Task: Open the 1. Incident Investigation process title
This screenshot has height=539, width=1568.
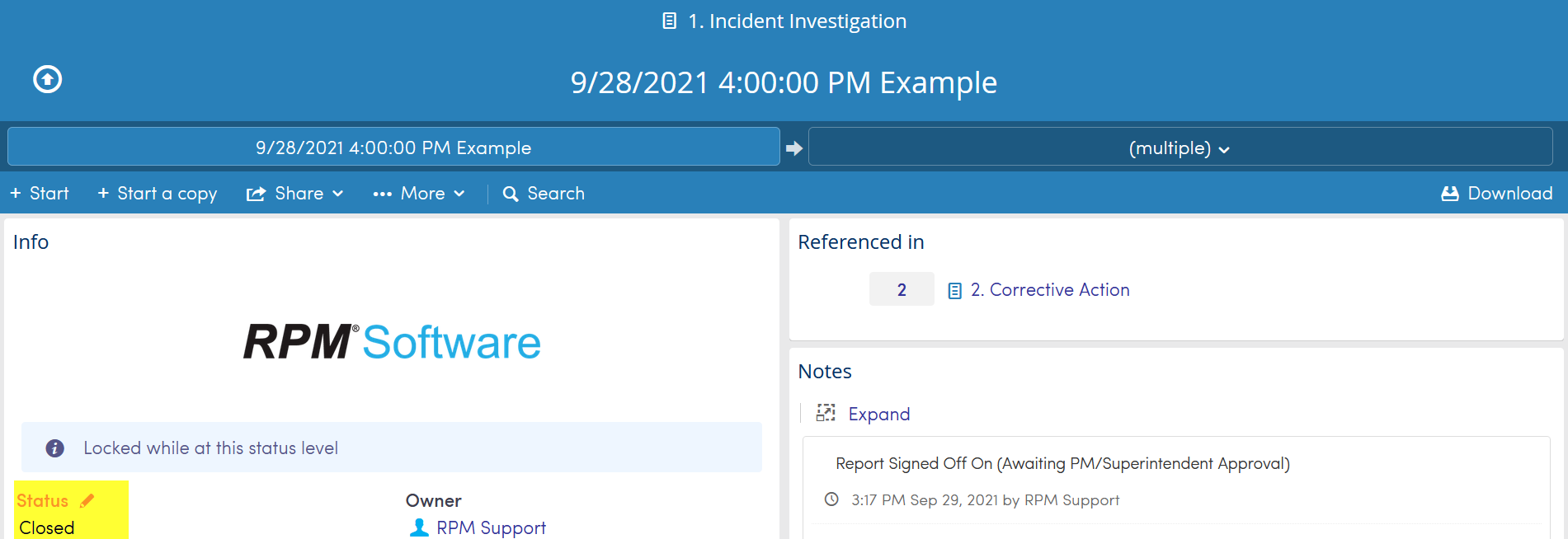Action: pos(798,21)
